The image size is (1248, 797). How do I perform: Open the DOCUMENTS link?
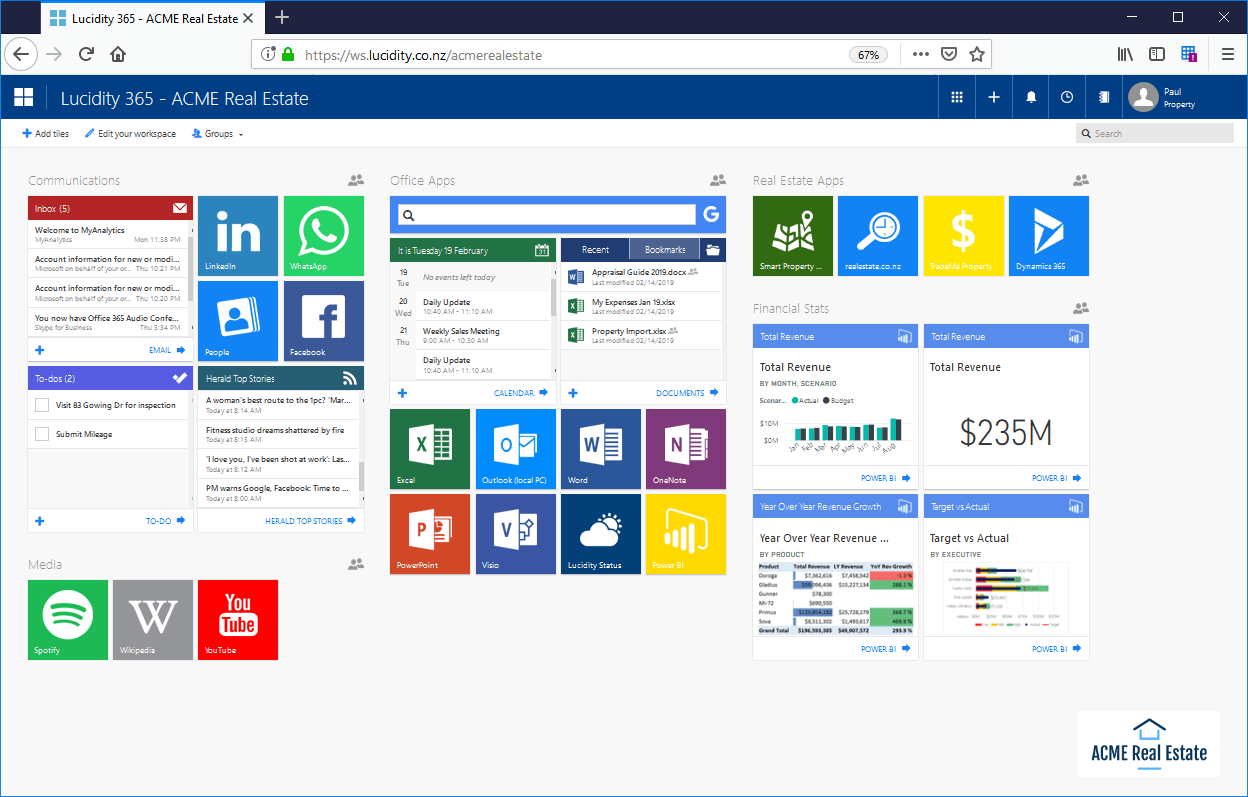(687, 393)
